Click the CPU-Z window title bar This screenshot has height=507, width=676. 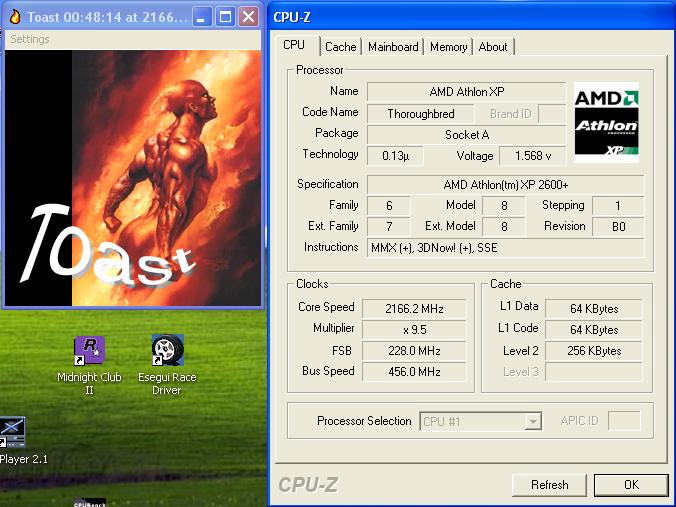click(472, 17)
